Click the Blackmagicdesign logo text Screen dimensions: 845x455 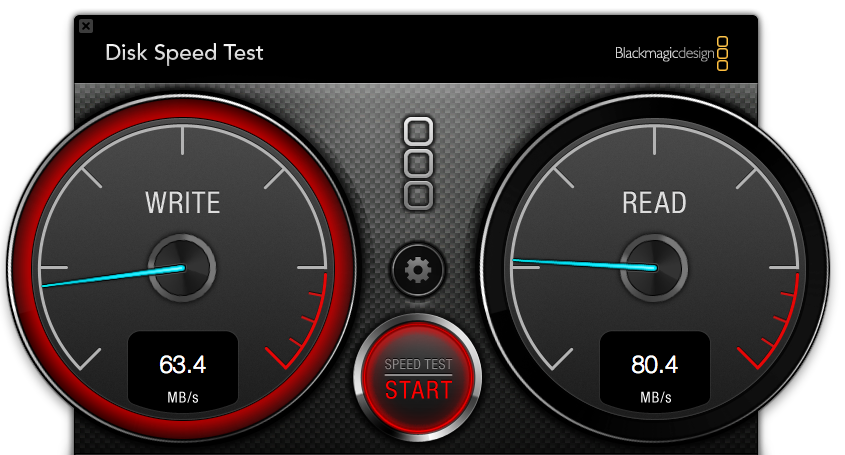[x=664, y=53]
